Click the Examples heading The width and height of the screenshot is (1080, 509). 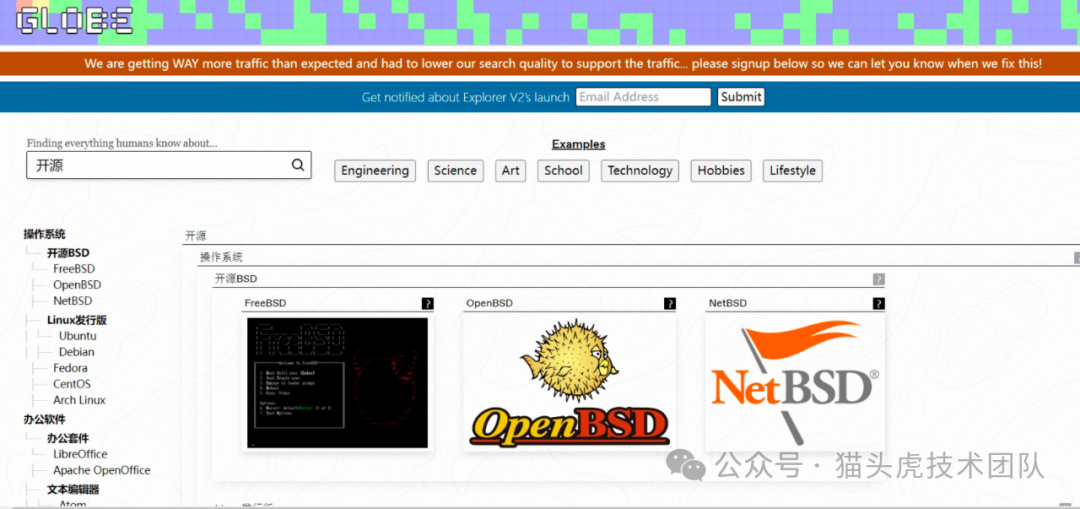(x=579, y=145)
